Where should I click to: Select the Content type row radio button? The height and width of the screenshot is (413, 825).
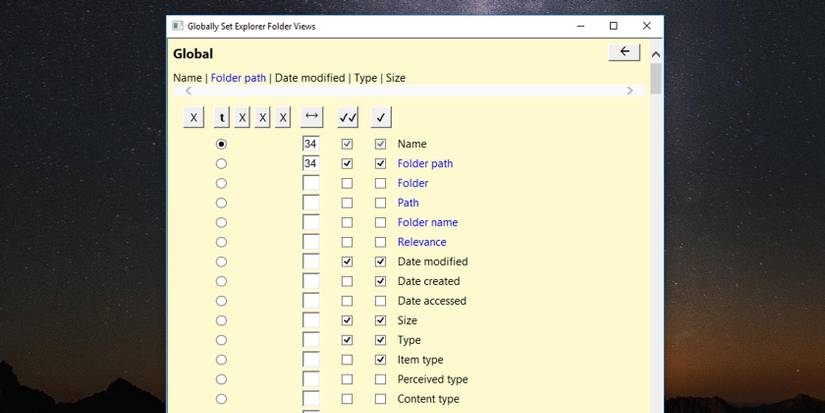tap(222, 399)
